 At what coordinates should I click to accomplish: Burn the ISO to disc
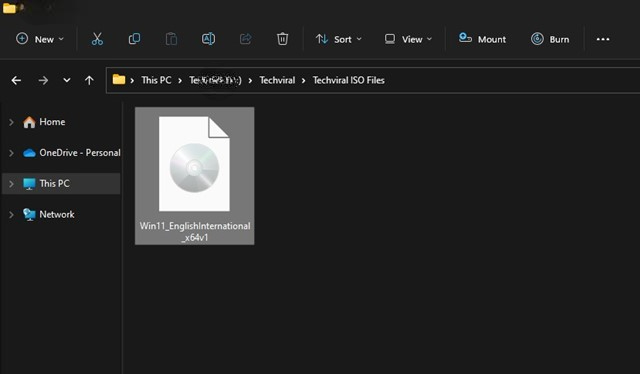pyautogui.click(x=550, y=39)
